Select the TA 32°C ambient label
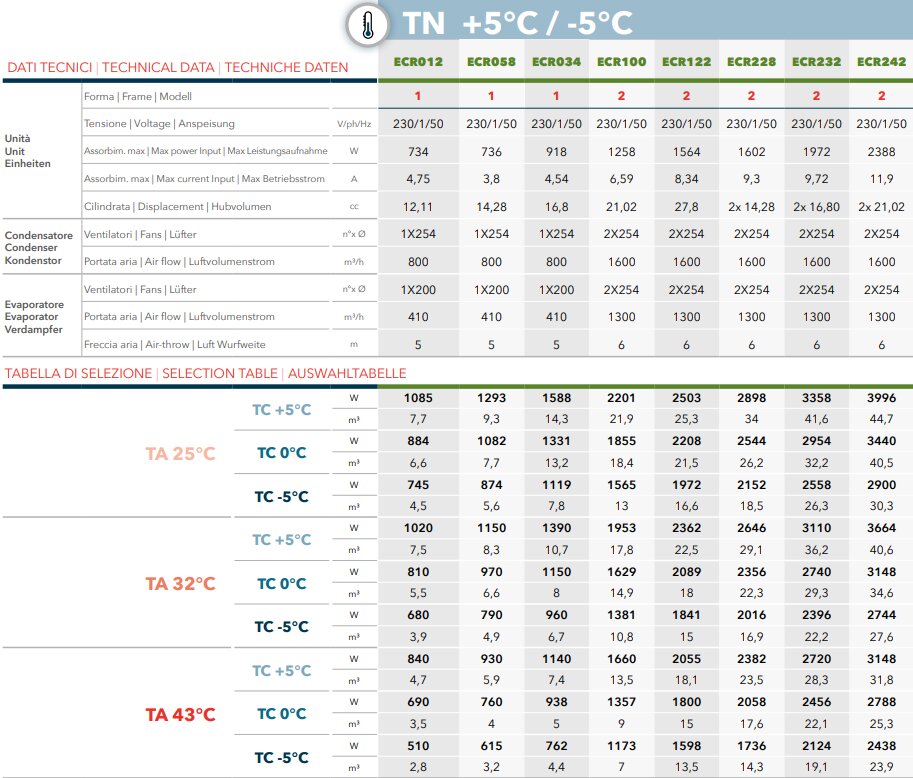The width and height of the screenshot is (913, 778). [180, 584]
